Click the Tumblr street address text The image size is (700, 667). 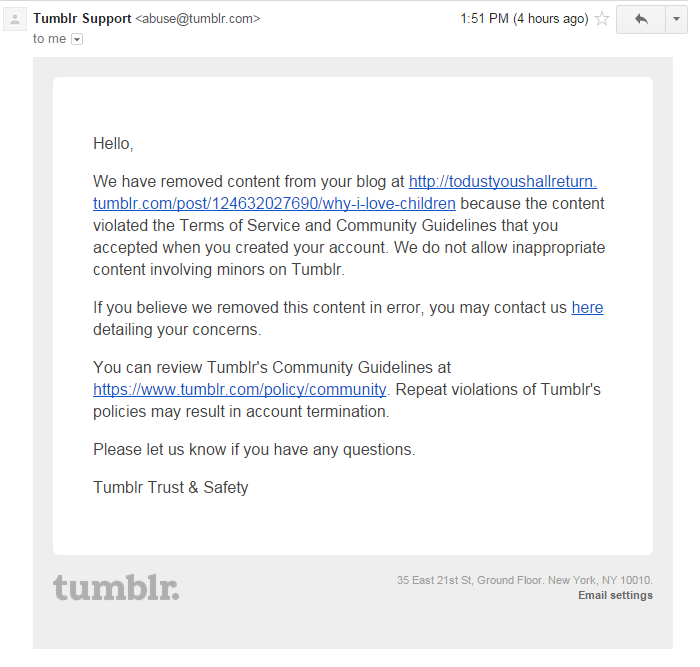pyautogui.click(x=525, y=580)
